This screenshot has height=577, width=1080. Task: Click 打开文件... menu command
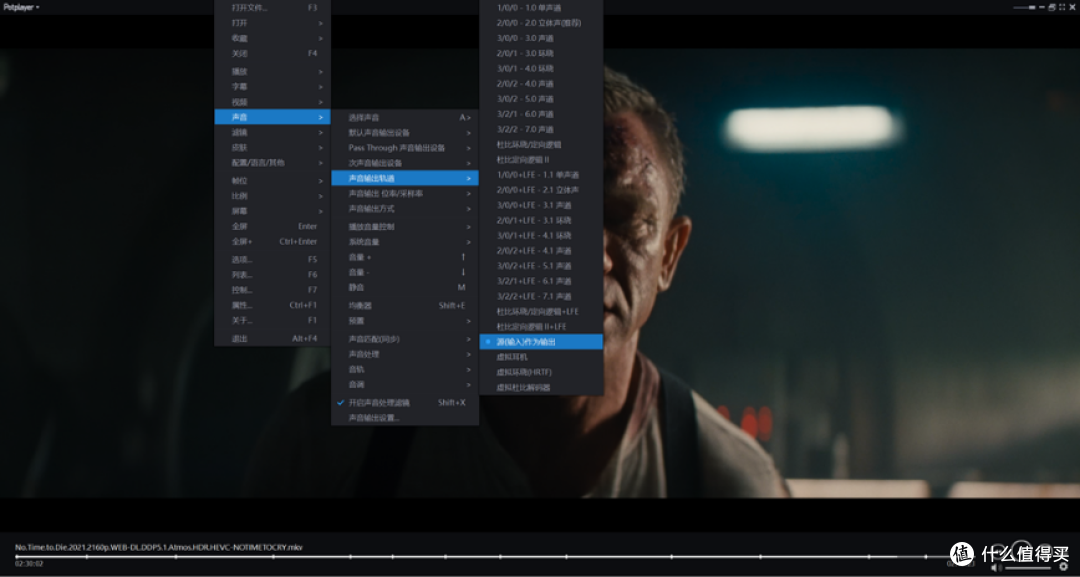tap(272, 8)
